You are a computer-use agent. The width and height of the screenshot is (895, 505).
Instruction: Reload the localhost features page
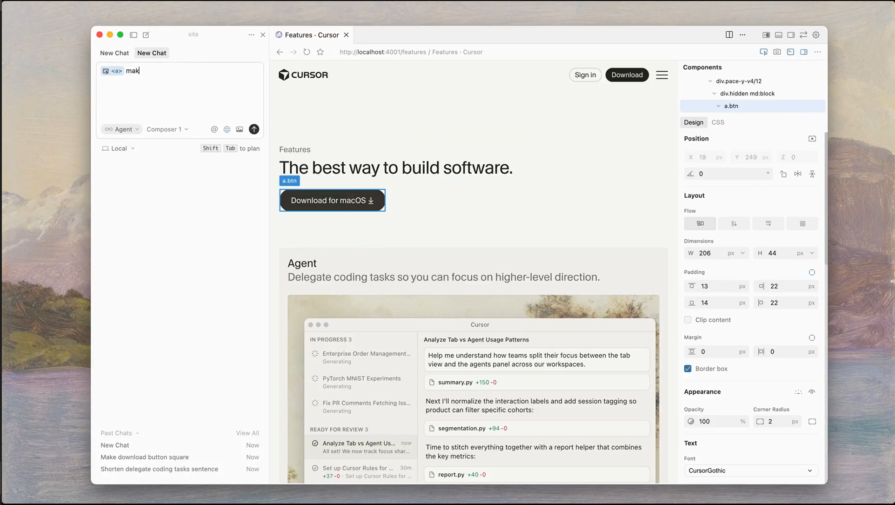pyautogui.click(x=307, y=52)
